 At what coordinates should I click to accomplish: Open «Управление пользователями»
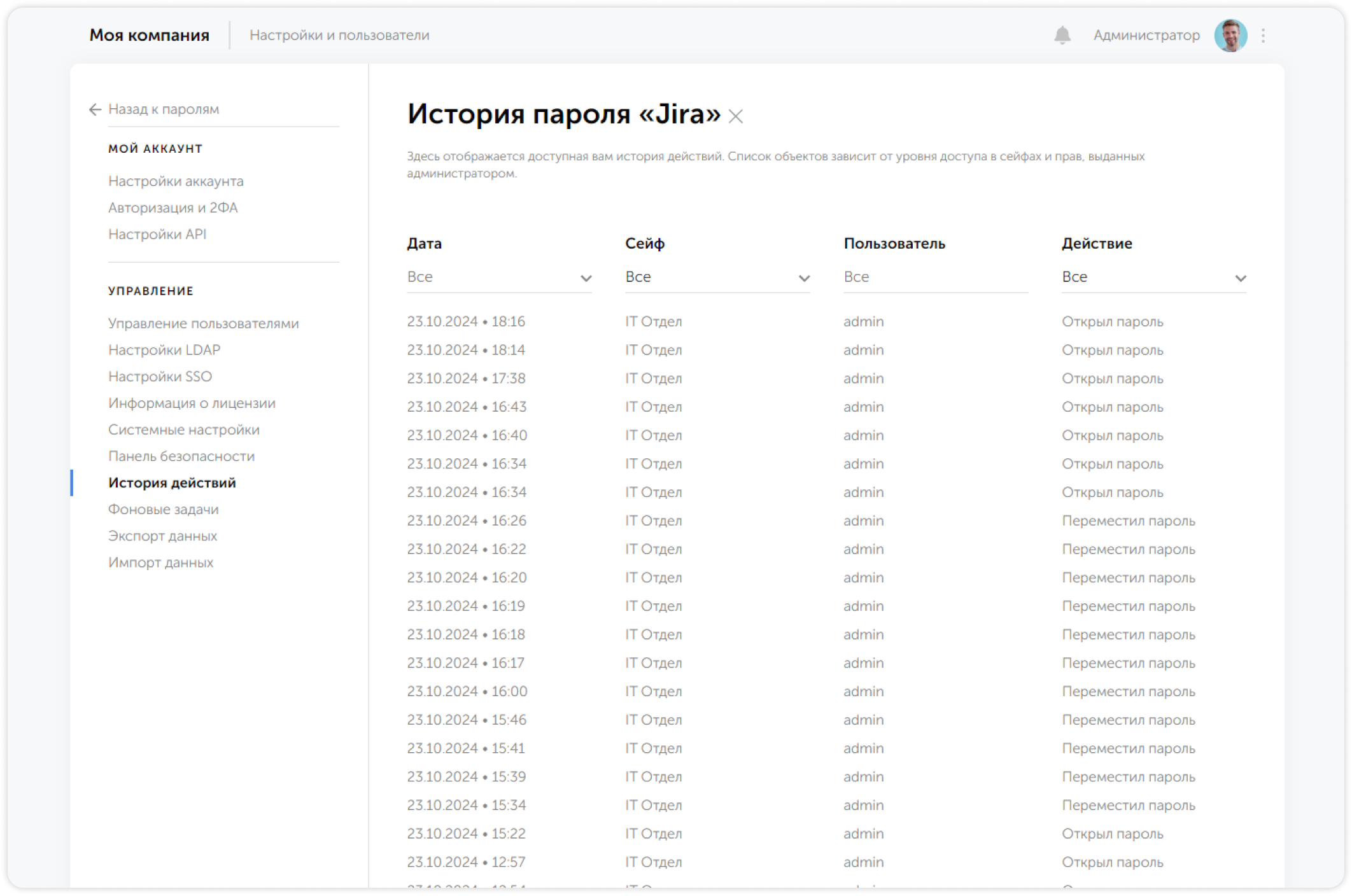pyautogui.click(x=204, y=323)
